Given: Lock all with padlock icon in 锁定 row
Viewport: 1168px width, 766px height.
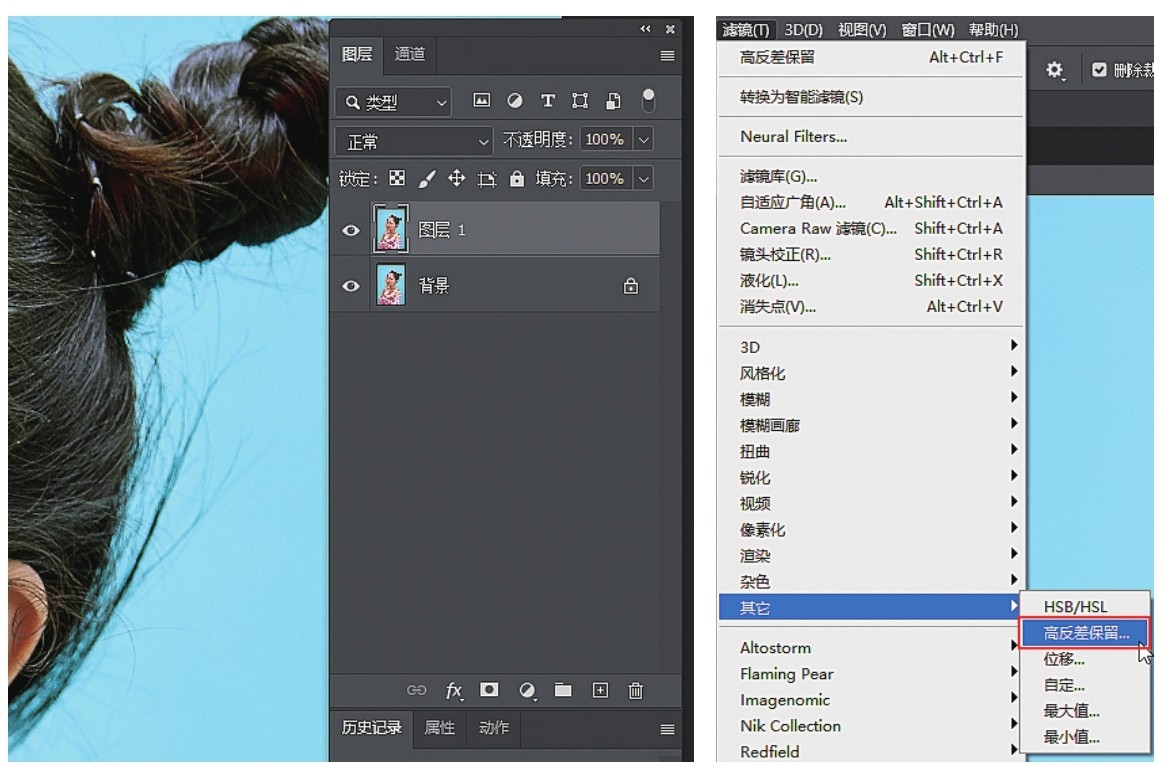Looking at the screenshot, I should point(517,179).
